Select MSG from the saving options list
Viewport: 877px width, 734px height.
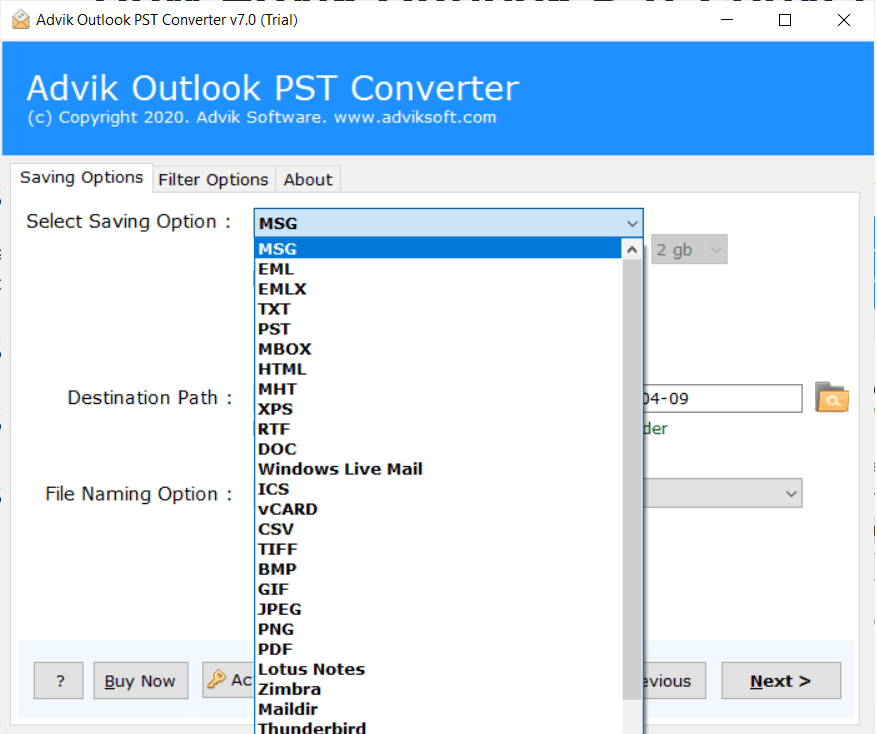pyautogui.click(x=438, y=248)
